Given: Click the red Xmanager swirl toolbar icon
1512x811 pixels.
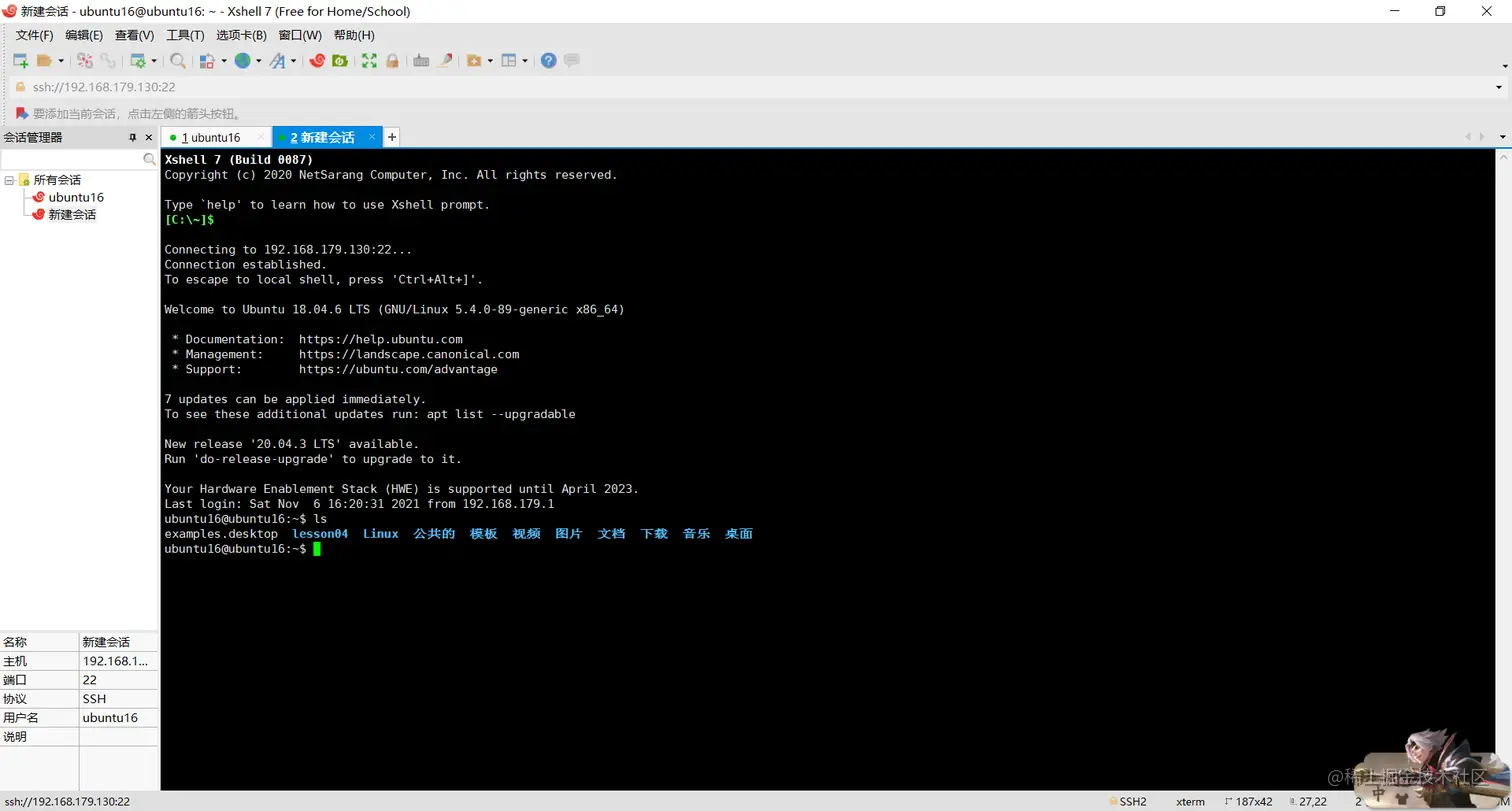Looking at the screenshot, I should (317, 61).
